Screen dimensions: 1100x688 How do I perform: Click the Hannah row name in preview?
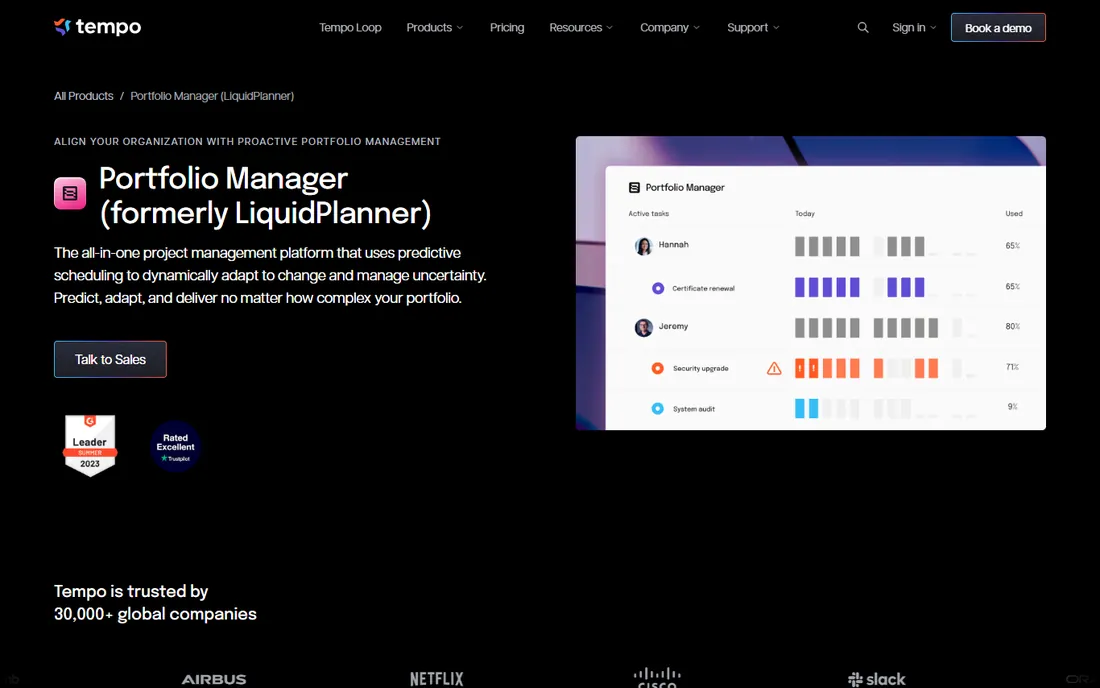click(673, 245)
